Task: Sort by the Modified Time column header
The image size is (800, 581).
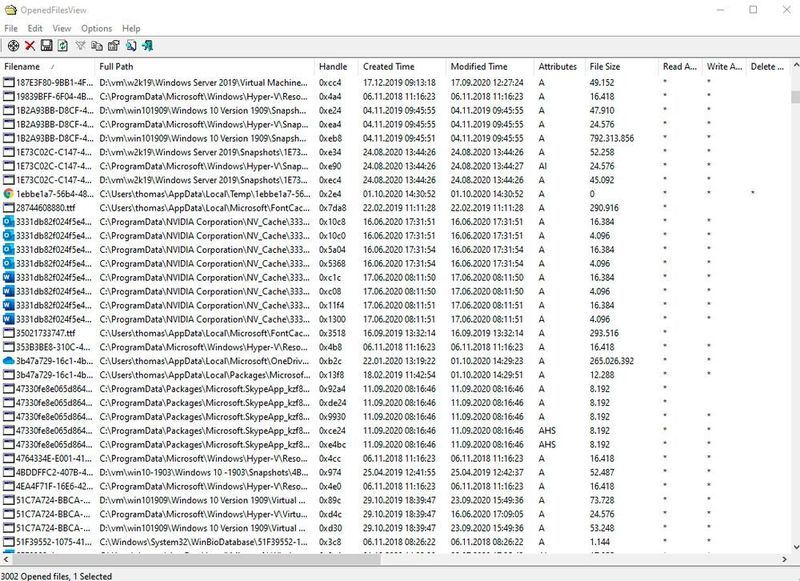Action: (x=490, y=66)
